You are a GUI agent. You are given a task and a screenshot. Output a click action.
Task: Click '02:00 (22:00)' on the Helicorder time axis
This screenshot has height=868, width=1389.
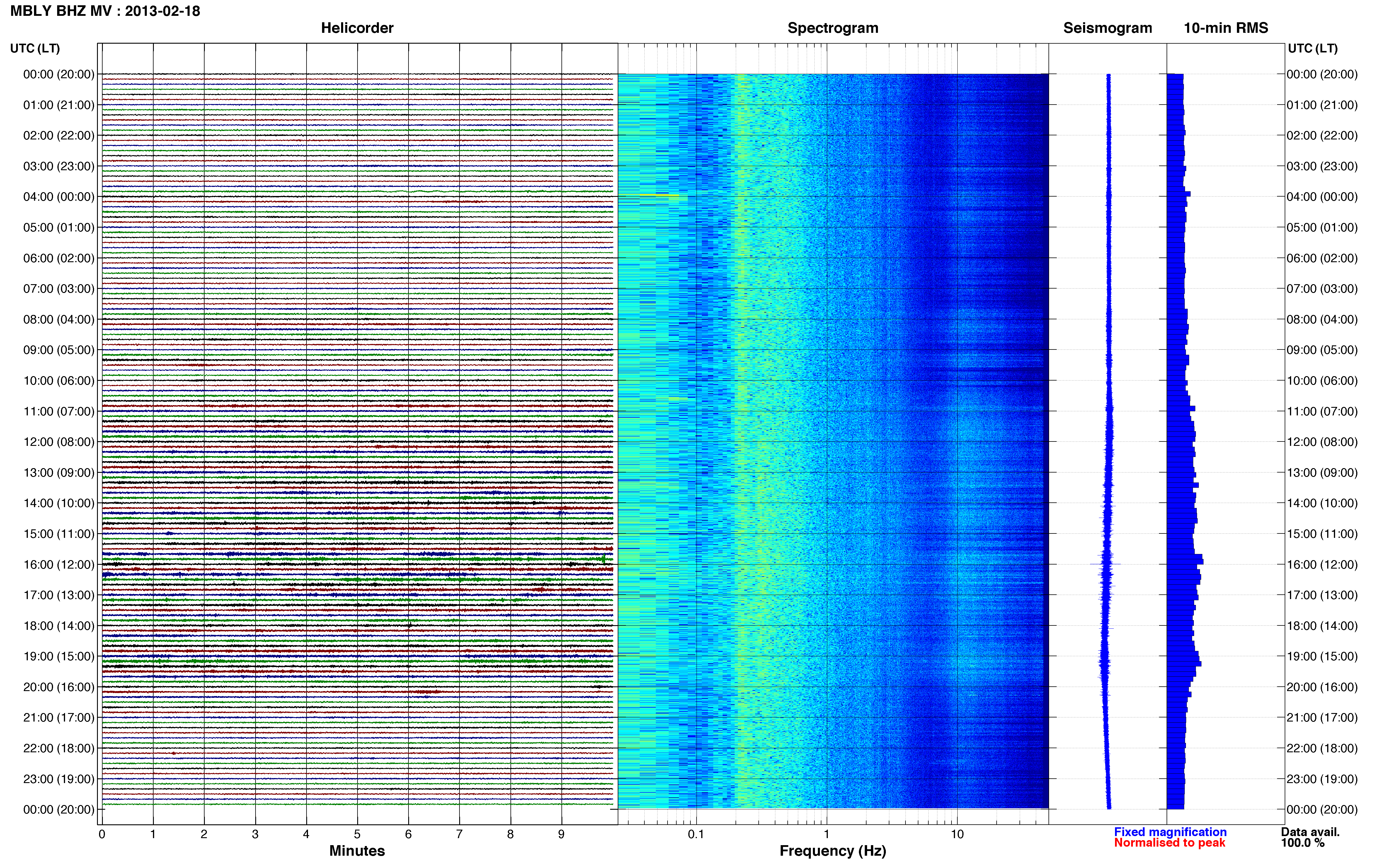[x=59, y=135]
